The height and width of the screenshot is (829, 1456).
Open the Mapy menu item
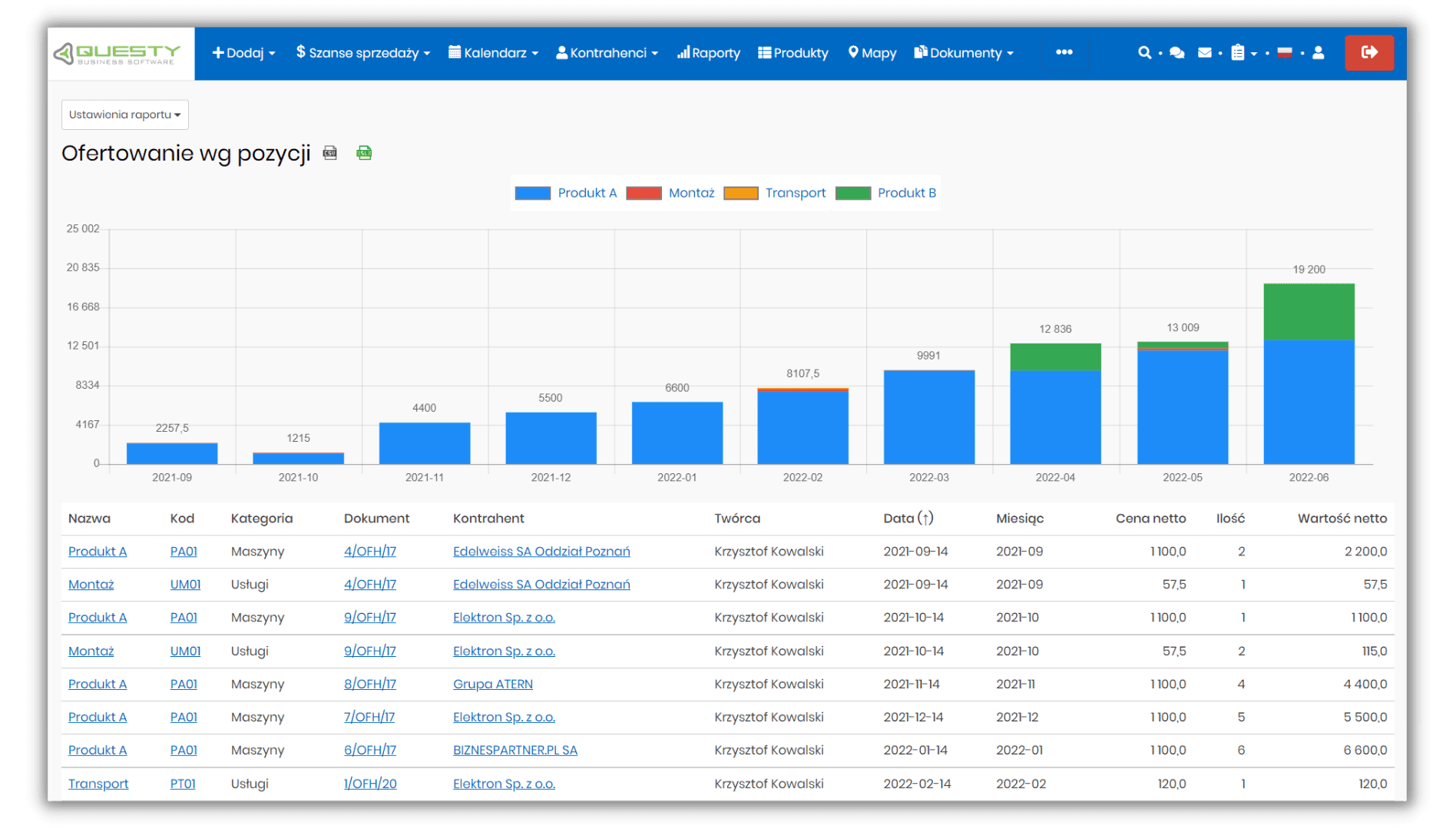coord(872,53)
